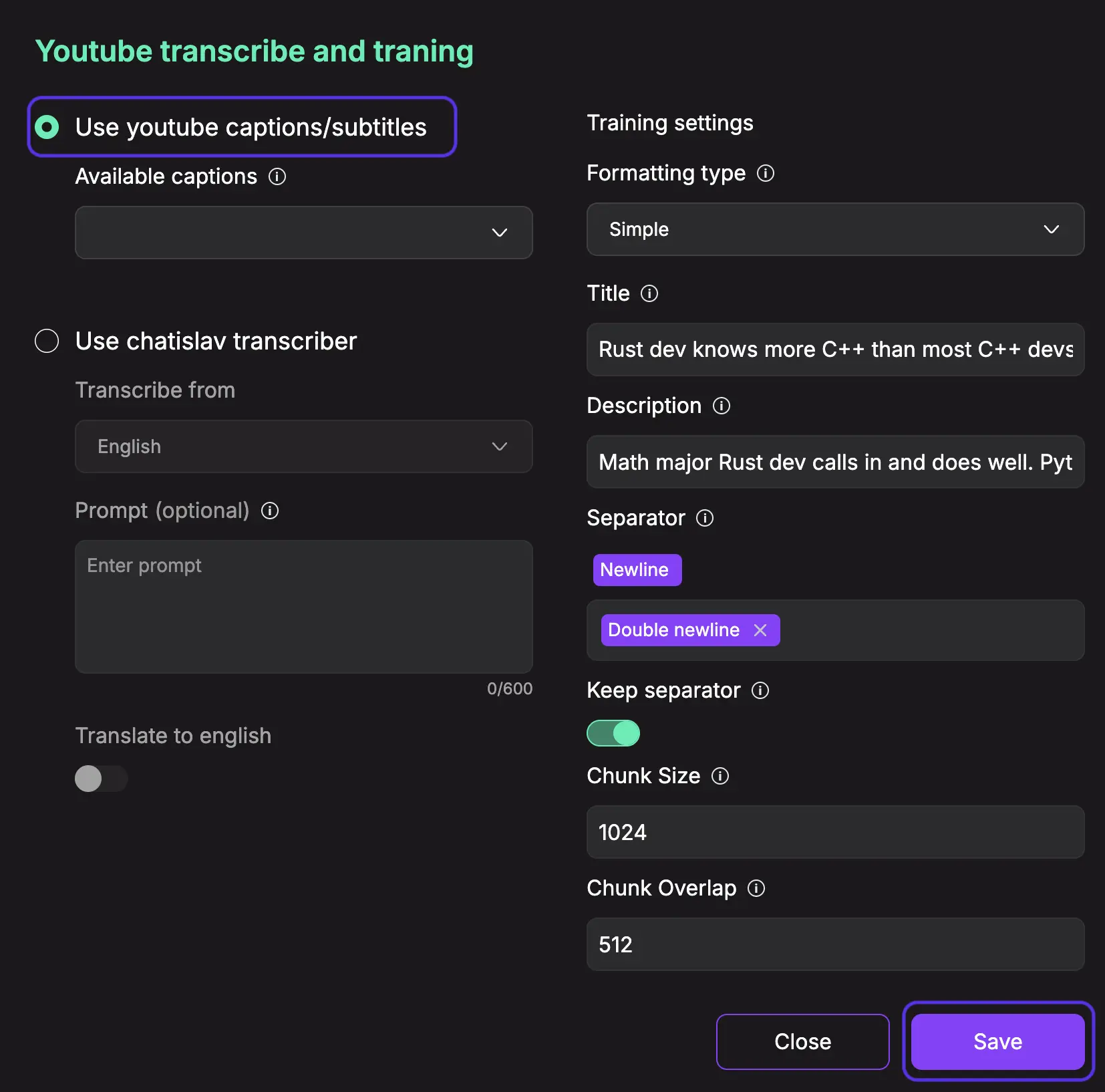1105x1092 pixels.
Task: Enable the Translate to english switch
Action: tap(101, 779)
